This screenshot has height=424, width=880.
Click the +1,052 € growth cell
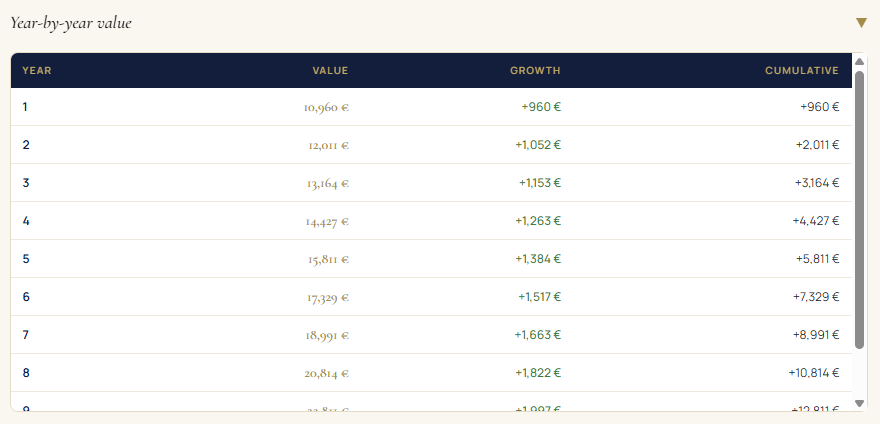tap(538, 145)
